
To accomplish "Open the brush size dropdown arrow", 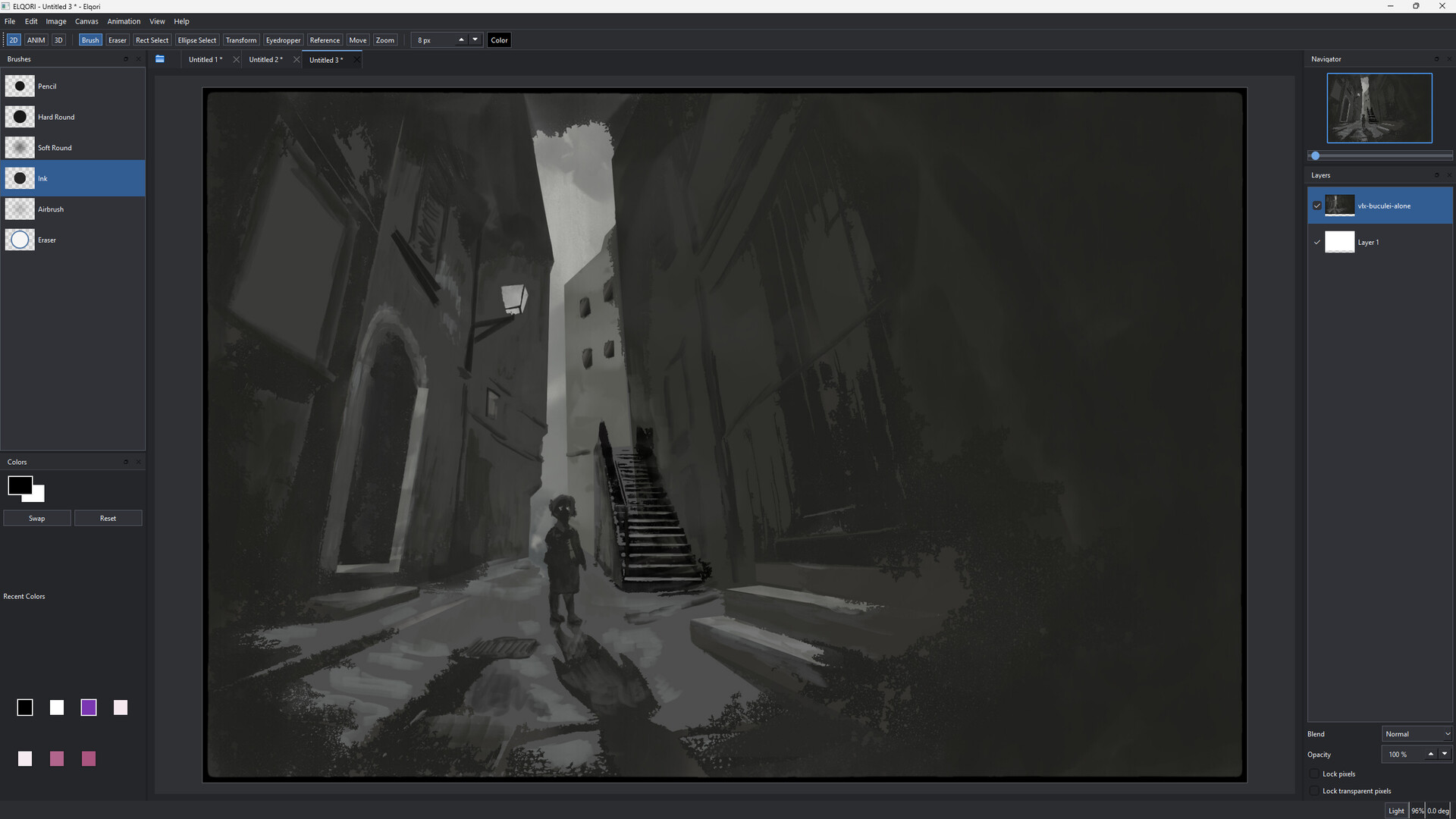I will pos(475,39).
